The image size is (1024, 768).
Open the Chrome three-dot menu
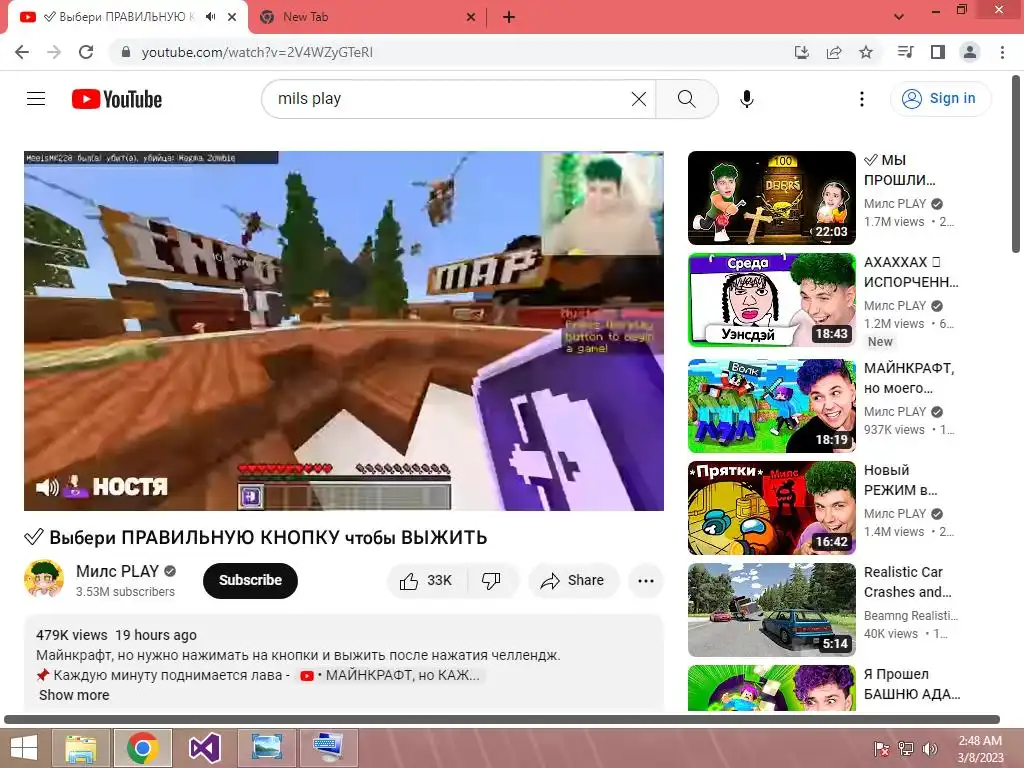point(1002,52)
